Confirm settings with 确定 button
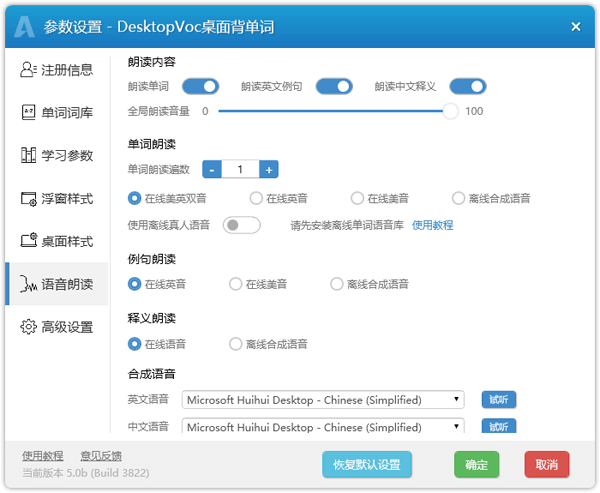 476,465
